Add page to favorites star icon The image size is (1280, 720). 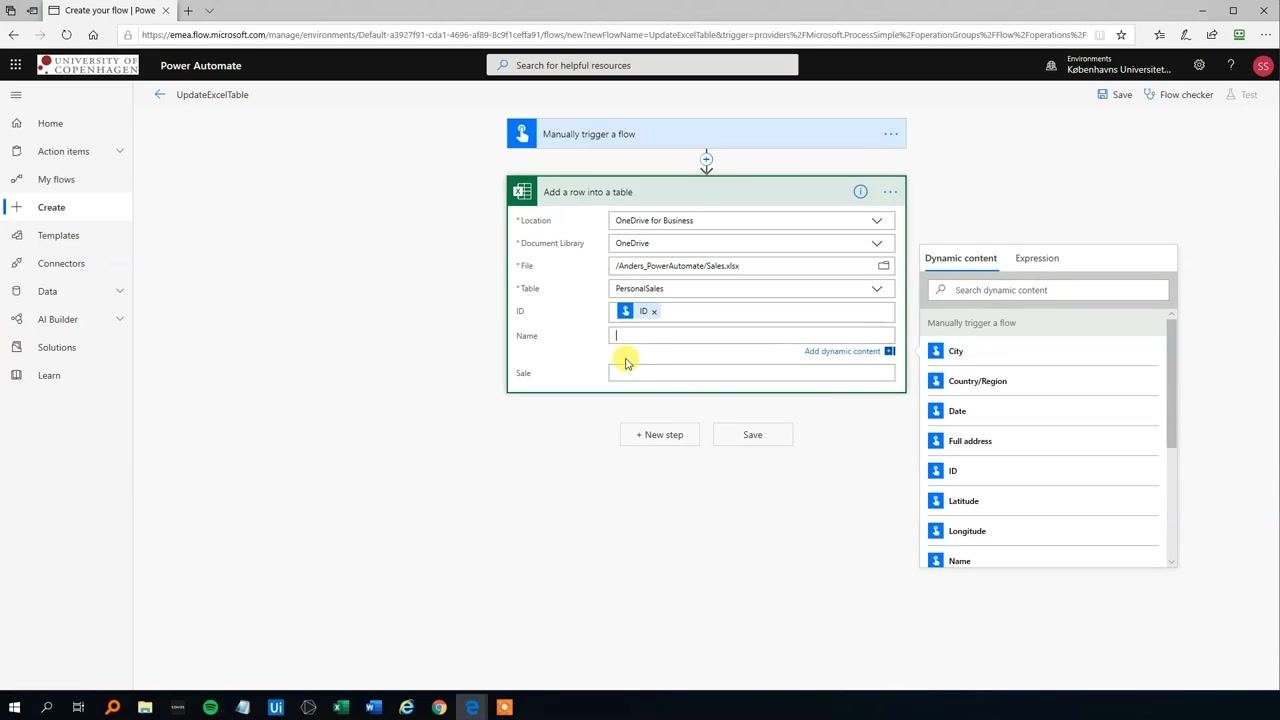(1121, 35)
